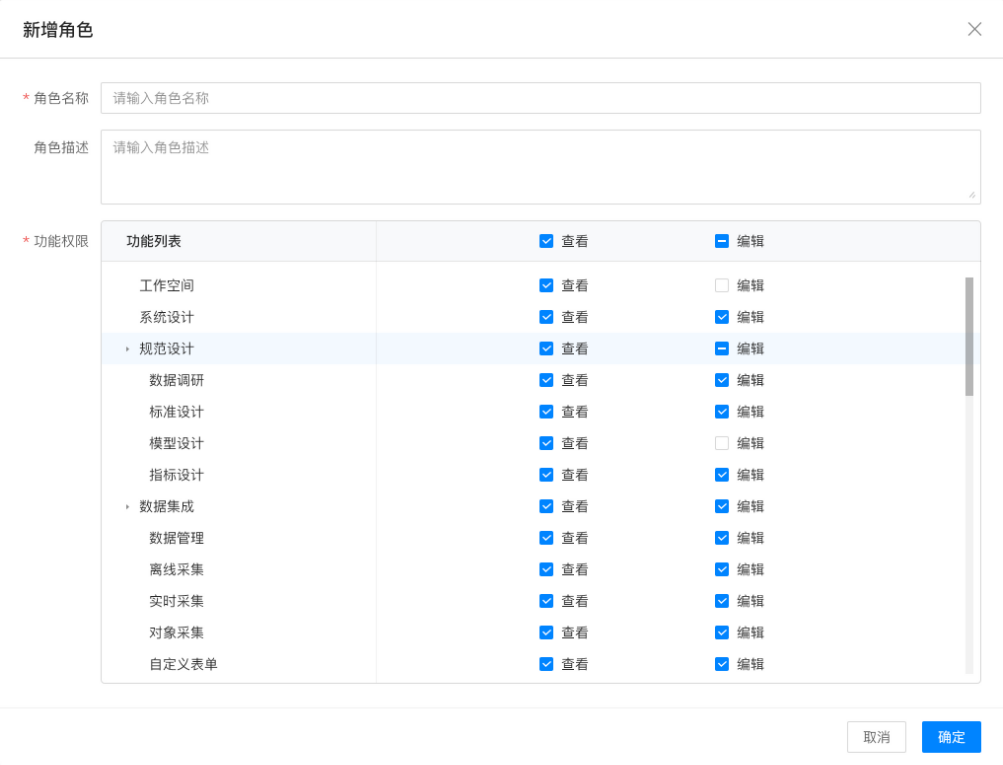Close the 新增角色 dialog with X icon
1003x765 pixels.
[x=974, y=29]
